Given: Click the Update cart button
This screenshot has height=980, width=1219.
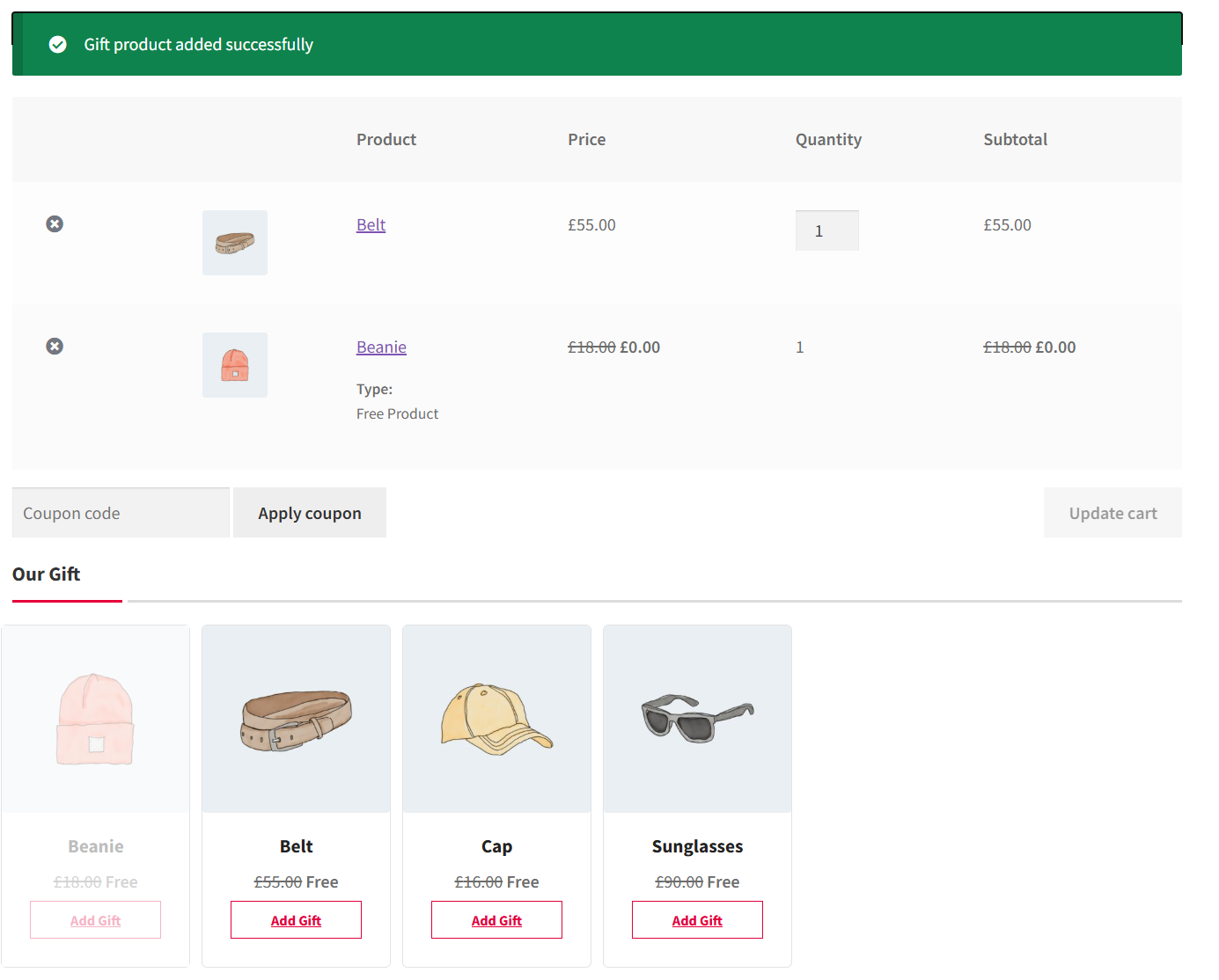Looking at the screenshot, I should [1113, 513].
